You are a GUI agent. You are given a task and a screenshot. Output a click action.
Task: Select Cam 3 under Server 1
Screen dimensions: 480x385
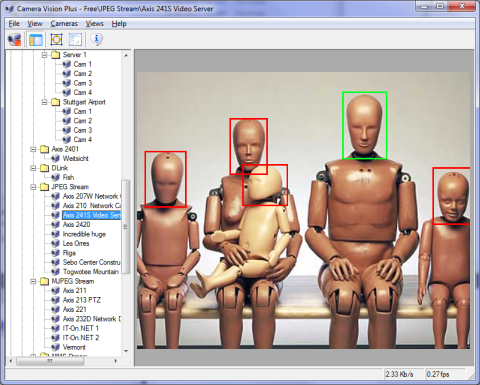[83, 83]
